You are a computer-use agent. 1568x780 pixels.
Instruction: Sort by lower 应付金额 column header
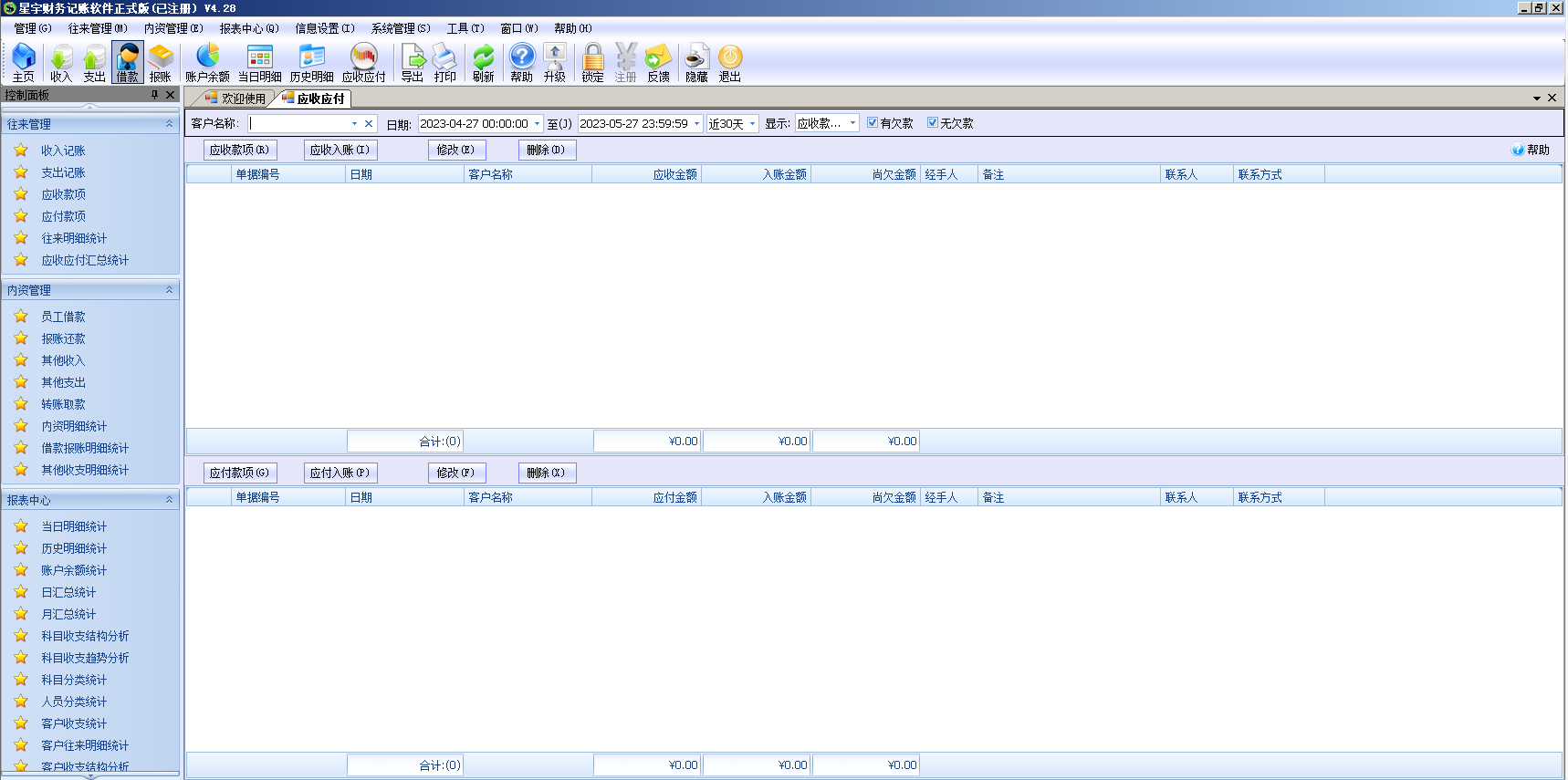646,497
